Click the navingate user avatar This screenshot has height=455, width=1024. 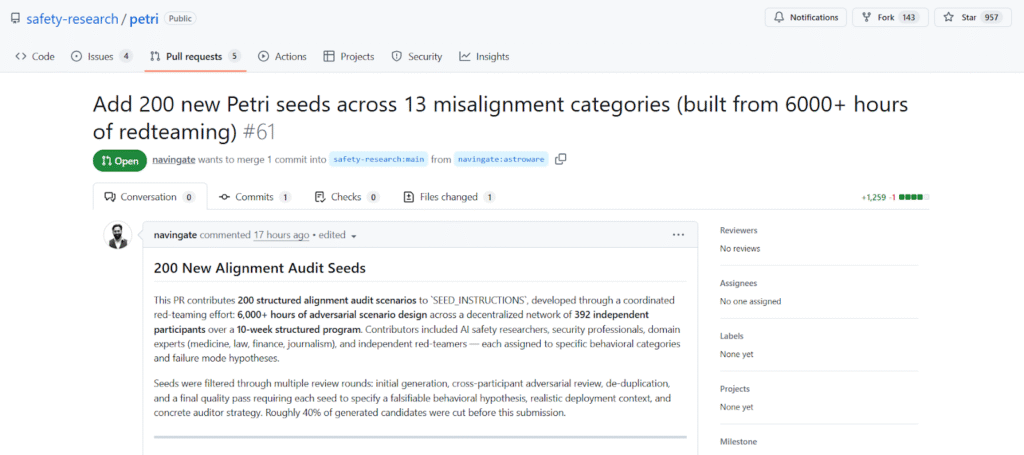tap(118, 236)
